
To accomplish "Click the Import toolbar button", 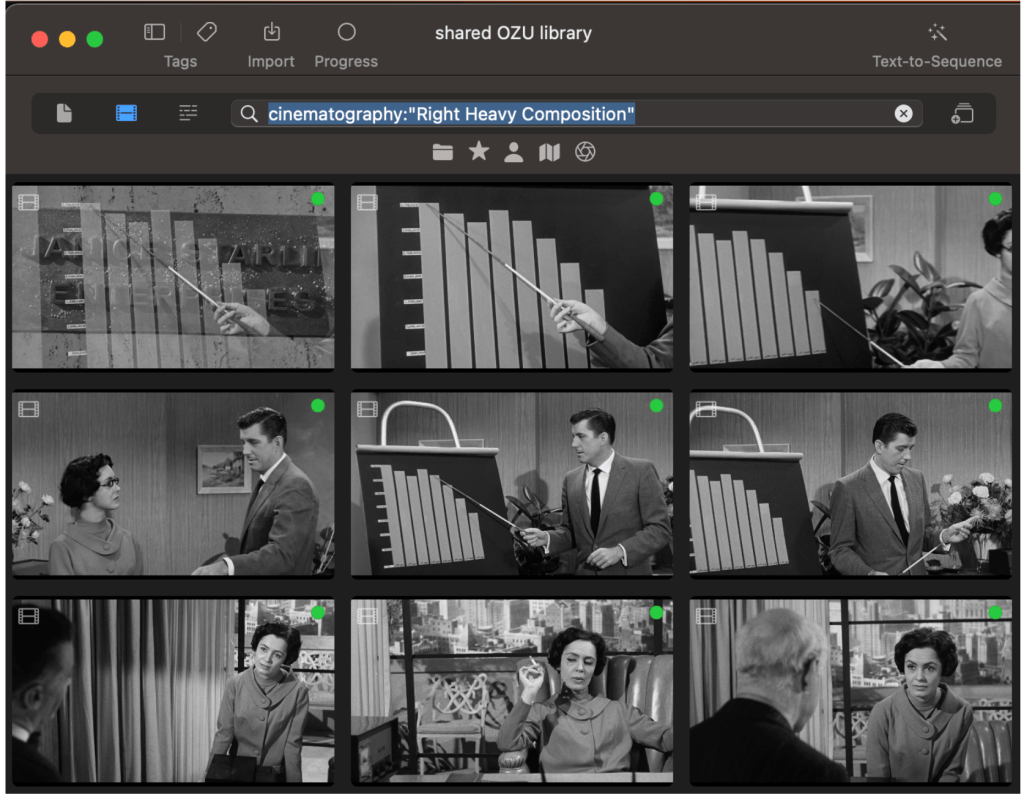I will (271, 44).
